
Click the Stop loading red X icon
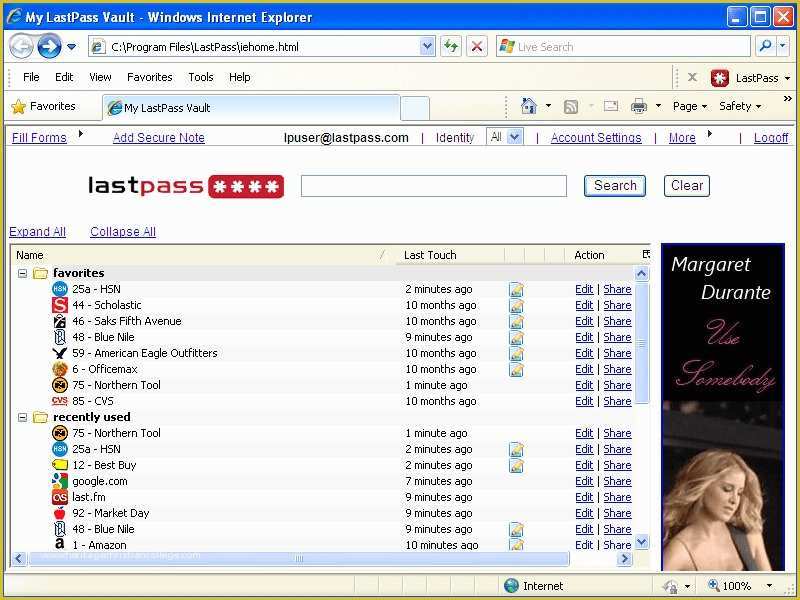tap(477, 47)
